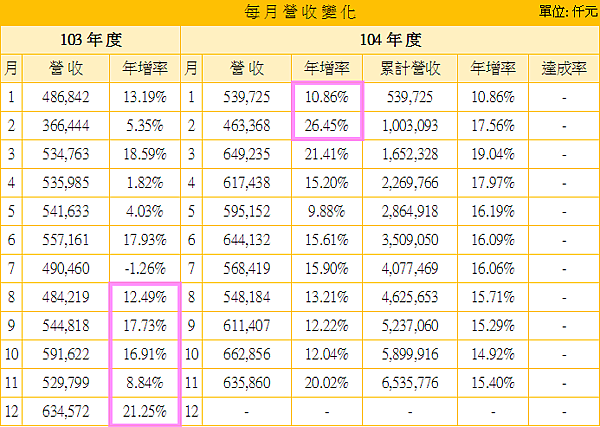Select cumulative growth rate 19.04%
The height and width of the screenshot is (427, 600).
tap(493, 154)
